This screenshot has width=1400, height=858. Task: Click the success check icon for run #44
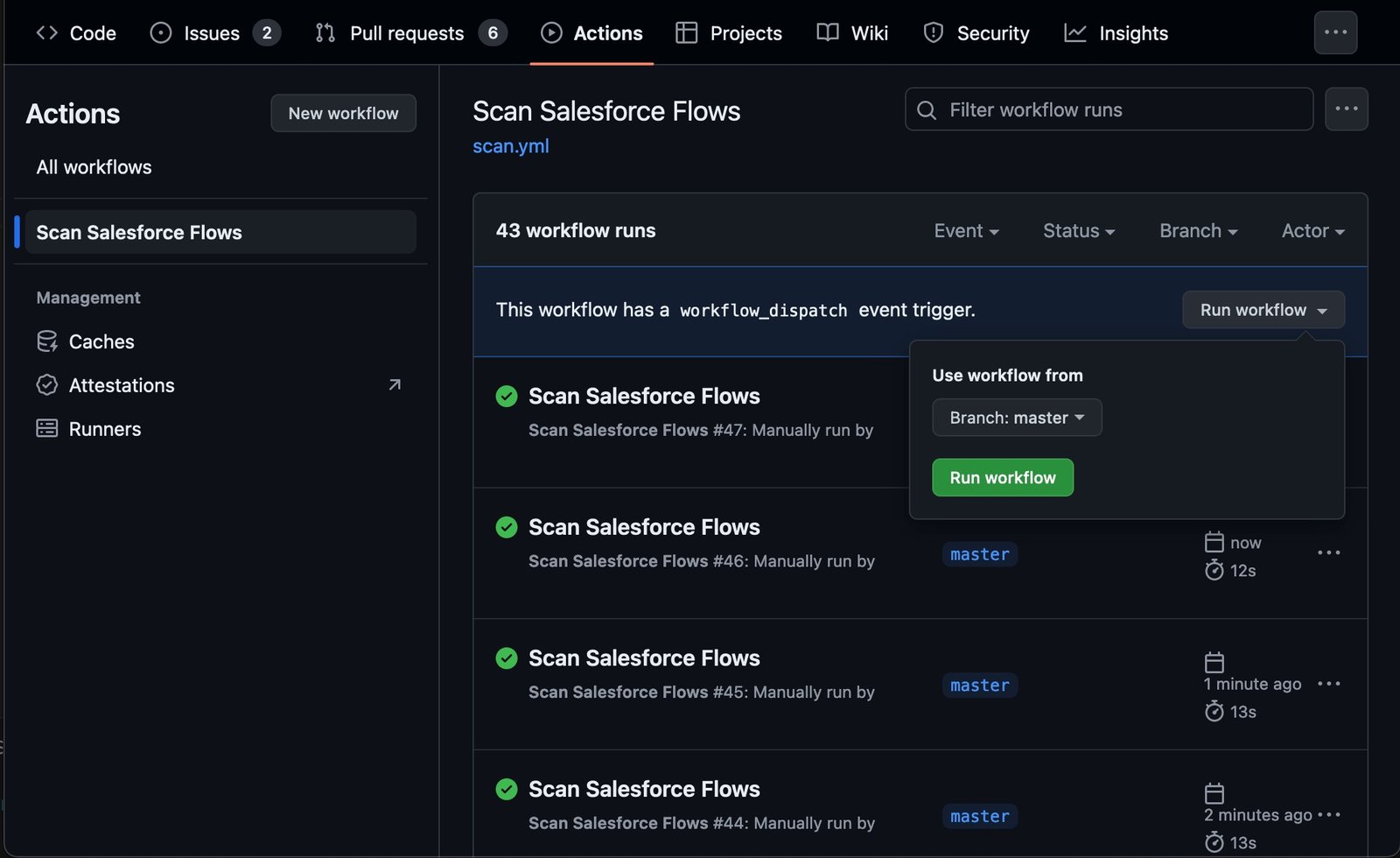(507, 790)
